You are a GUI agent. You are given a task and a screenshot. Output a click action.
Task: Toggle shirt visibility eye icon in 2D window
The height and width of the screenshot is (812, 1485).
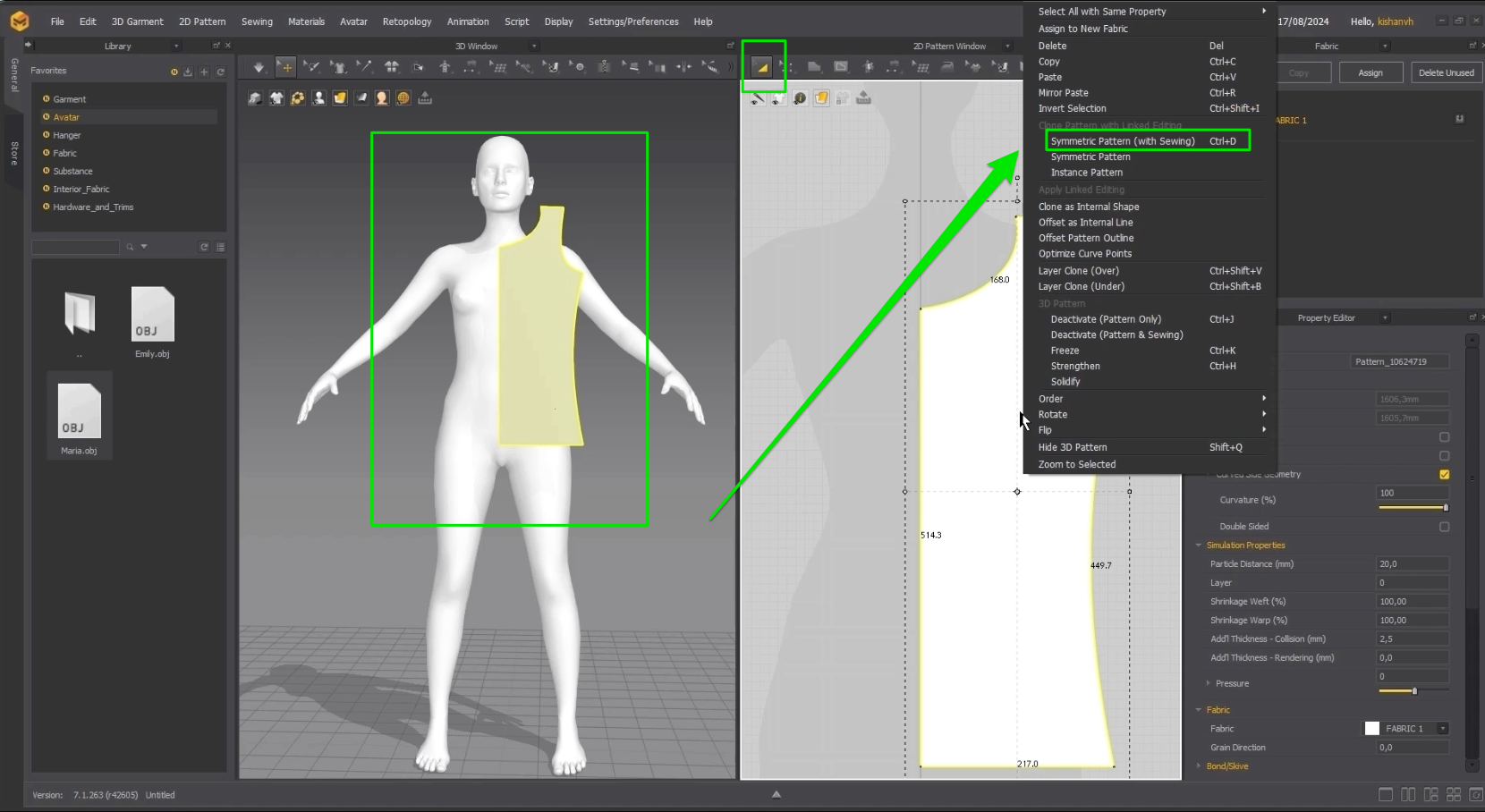778,98
